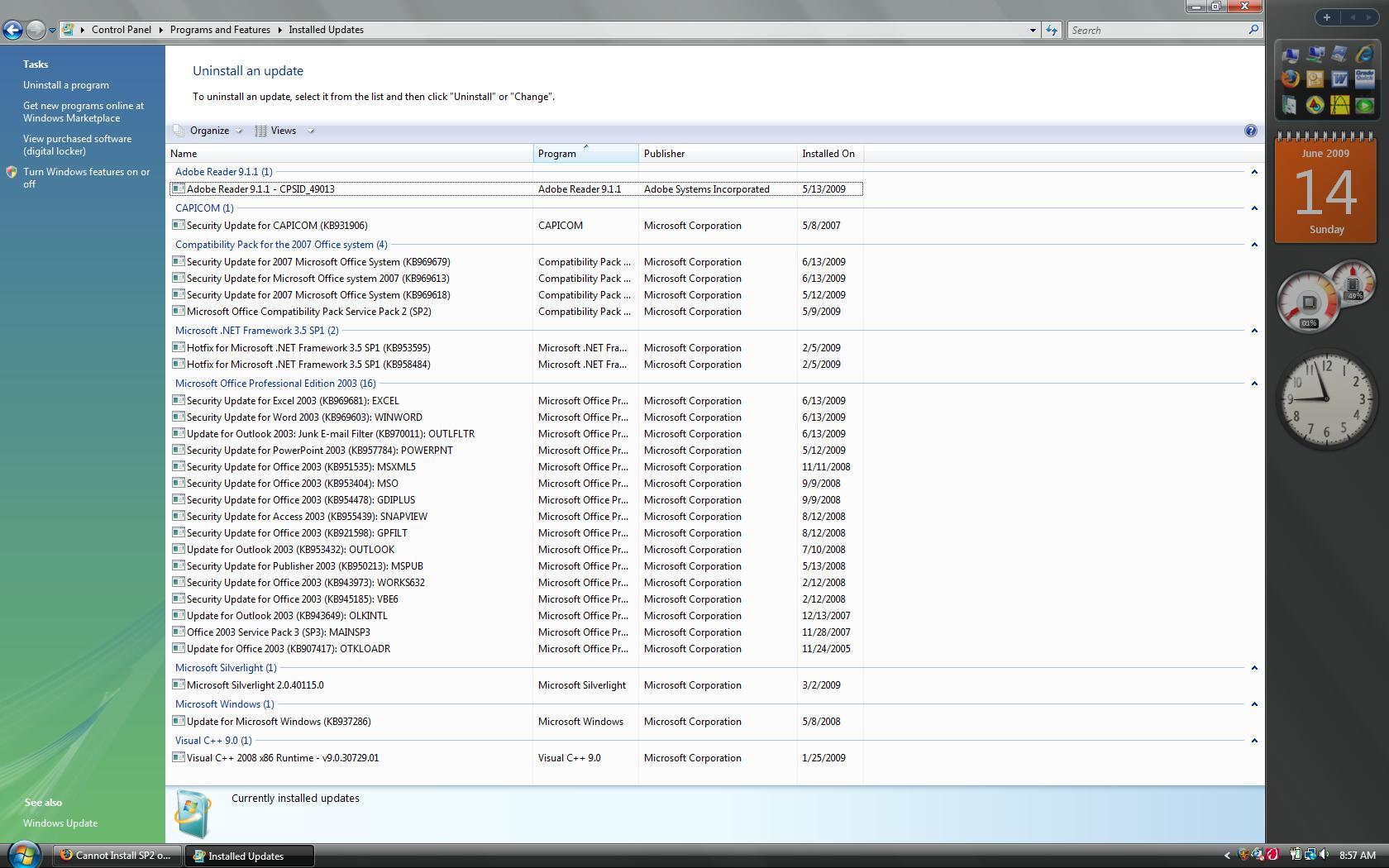Click the Refresh button beside address bar
Screen dimensions: 1389x868
click(1051, 30)
